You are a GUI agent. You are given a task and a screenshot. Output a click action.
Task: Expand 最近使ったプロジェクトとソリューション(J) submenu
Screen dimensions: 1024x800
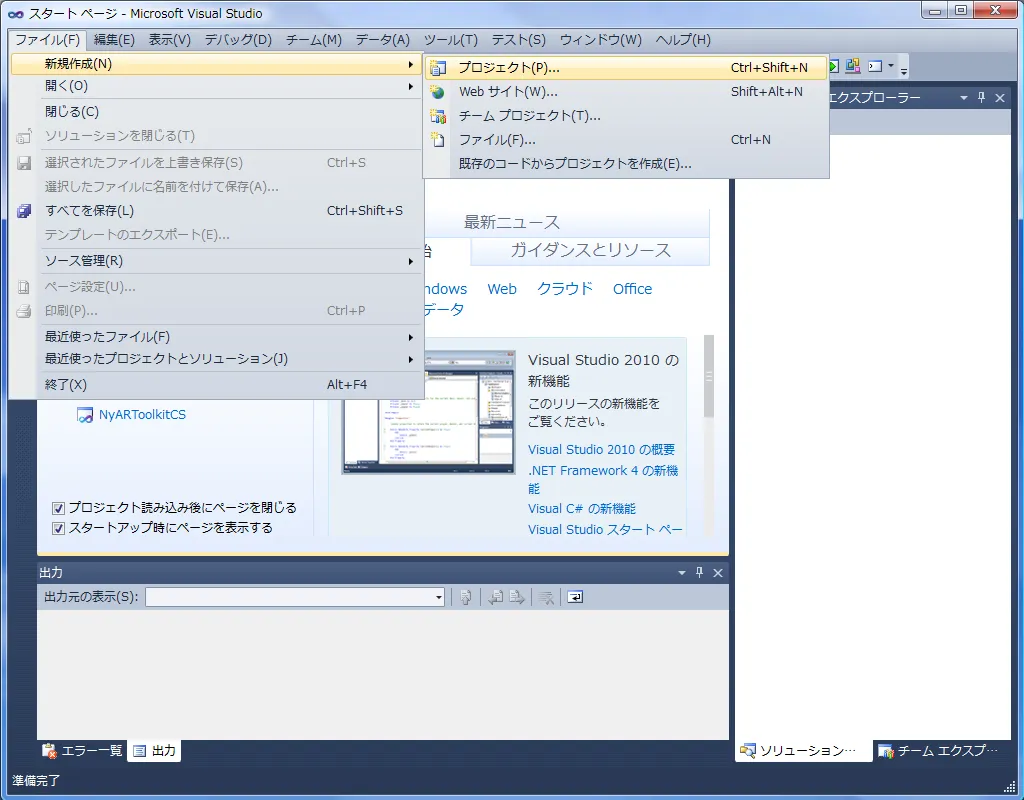410,359
